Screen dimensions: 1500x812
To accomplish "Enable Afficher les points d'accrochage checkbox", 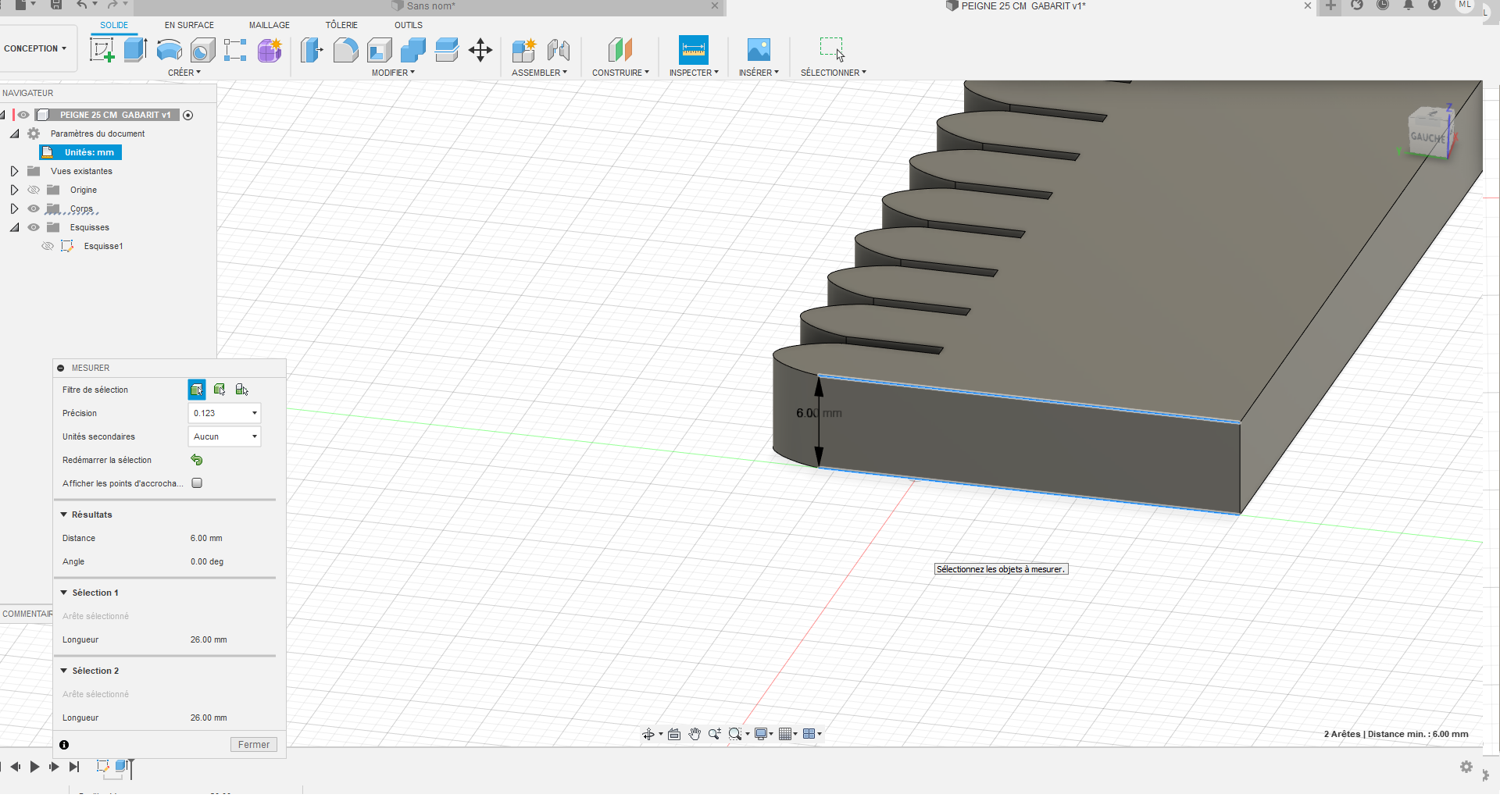I will click(x=197, y=483).
